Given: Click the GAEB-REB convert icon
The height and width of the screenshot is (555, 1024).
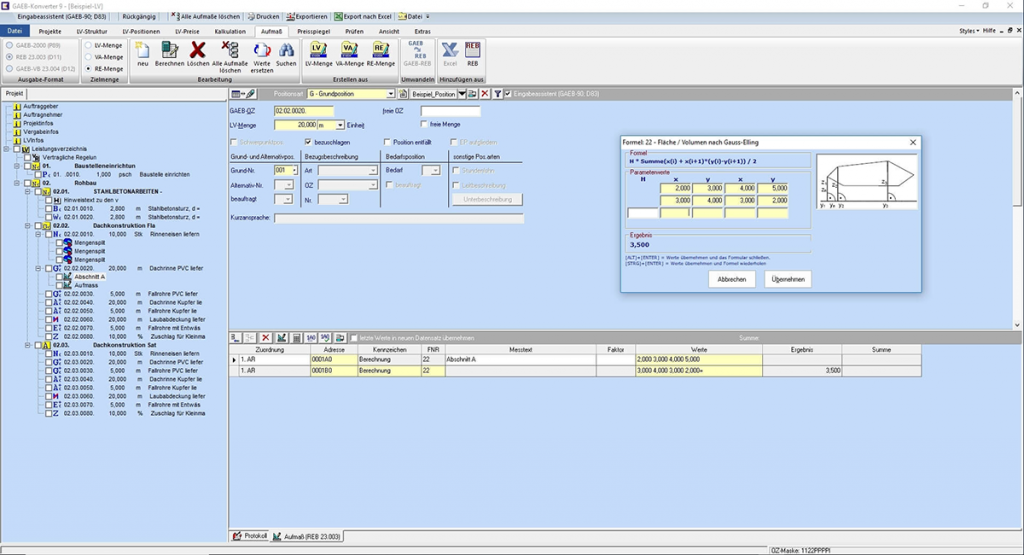Looking at the screenshot, I should pos(416,50).
